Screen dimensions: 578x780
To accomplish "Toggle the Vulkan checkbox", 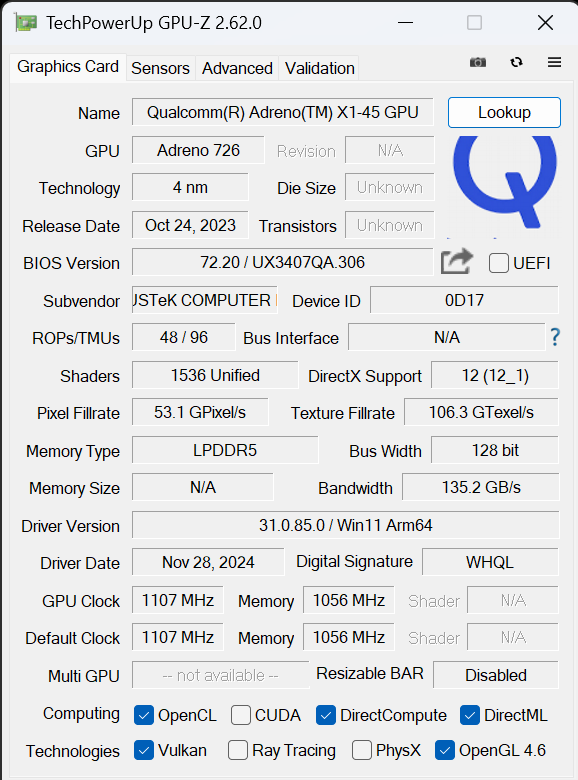I will tap(144, 750).
